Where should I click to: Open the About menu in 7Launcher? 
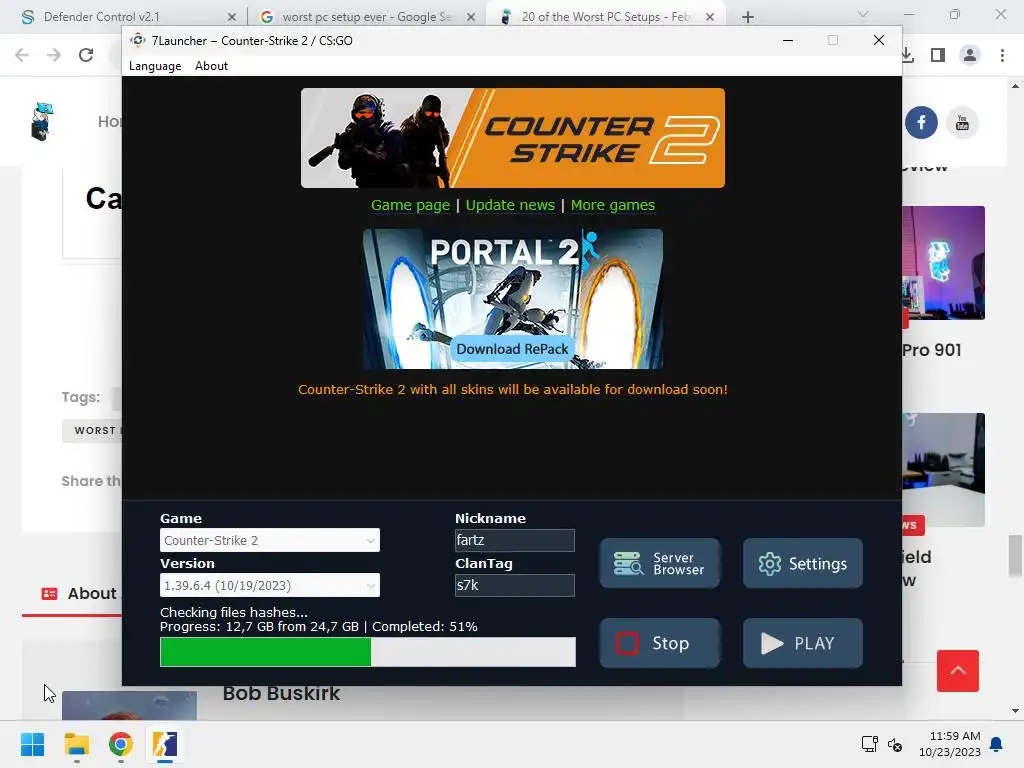point(211,66)
